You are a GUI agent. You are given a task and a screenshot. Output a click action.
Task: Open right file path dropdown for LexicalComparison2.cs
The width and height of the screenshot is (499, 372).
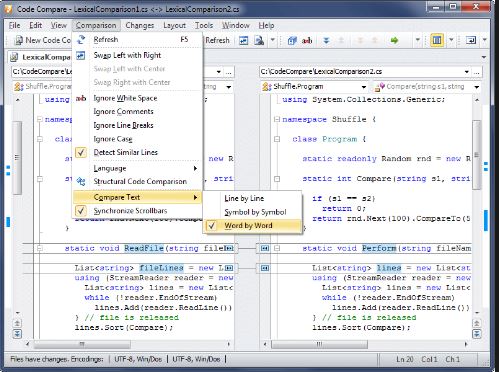click(466, 72)
